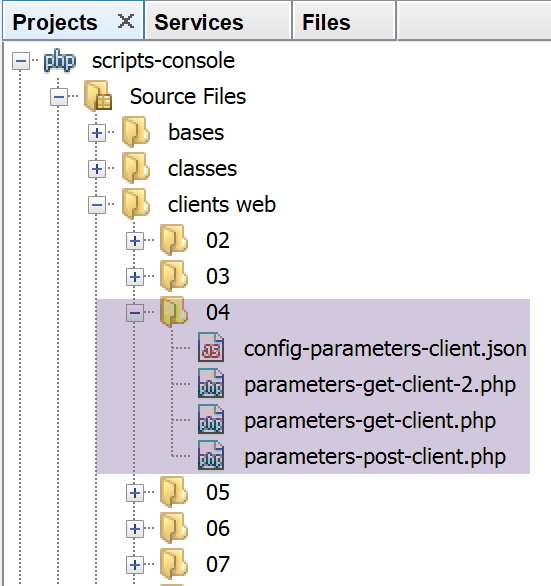Click the bases folder icon
The image size is (551, 586).
coord(136,132)
